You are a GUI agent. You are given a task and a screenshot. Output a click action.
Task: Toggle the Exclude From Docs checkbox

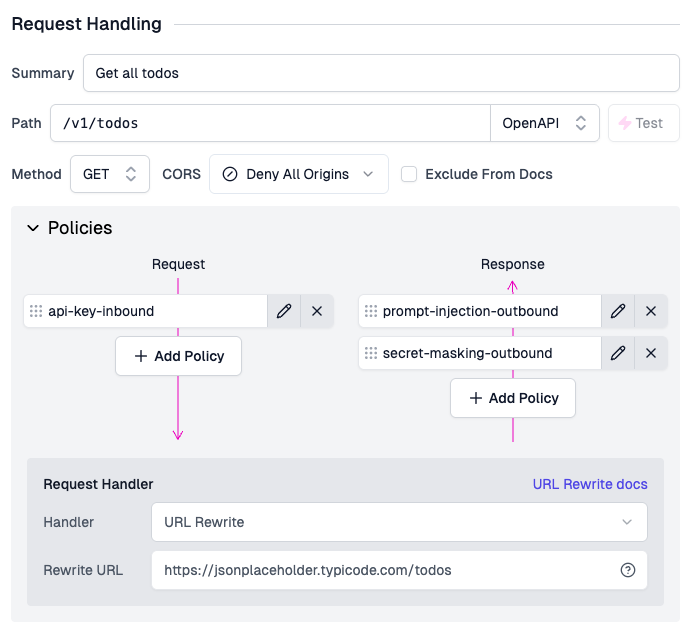click(x=409, y=174)
